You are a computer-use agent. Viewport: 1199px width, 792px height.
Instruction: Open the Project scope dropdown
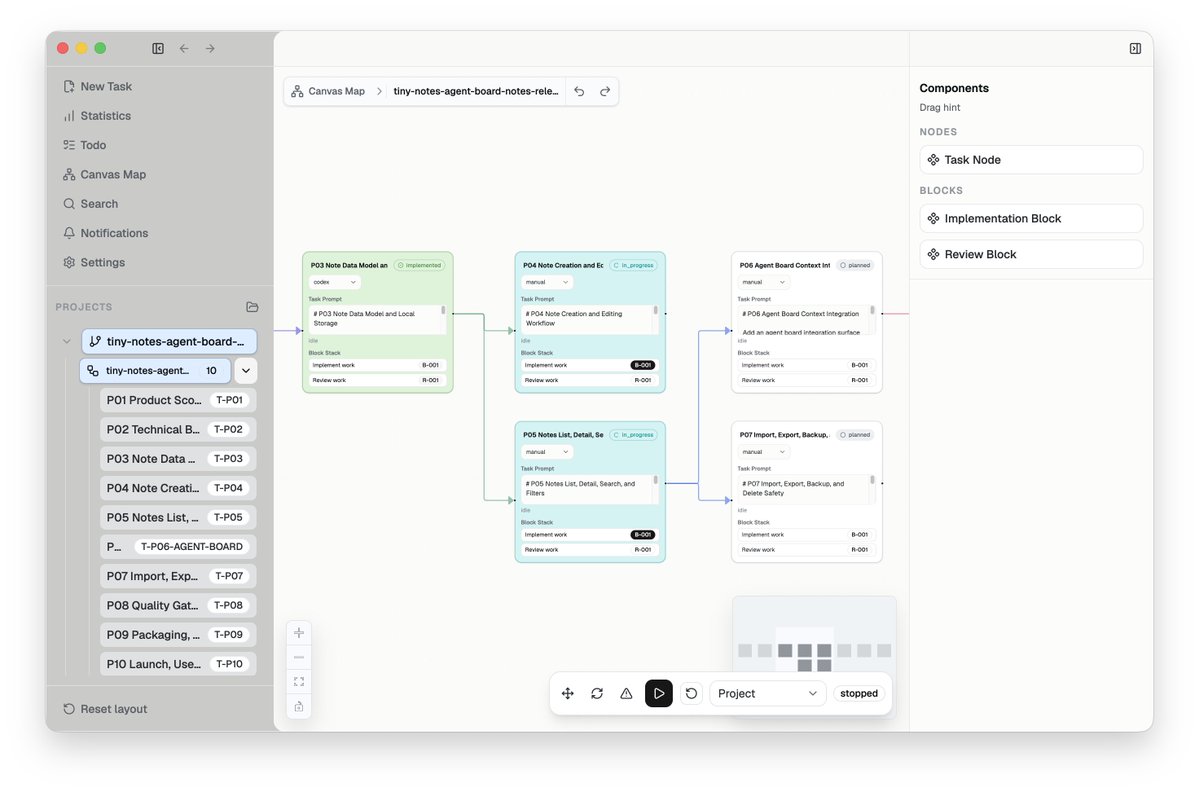pyautogui.click(x=768, y=693)
